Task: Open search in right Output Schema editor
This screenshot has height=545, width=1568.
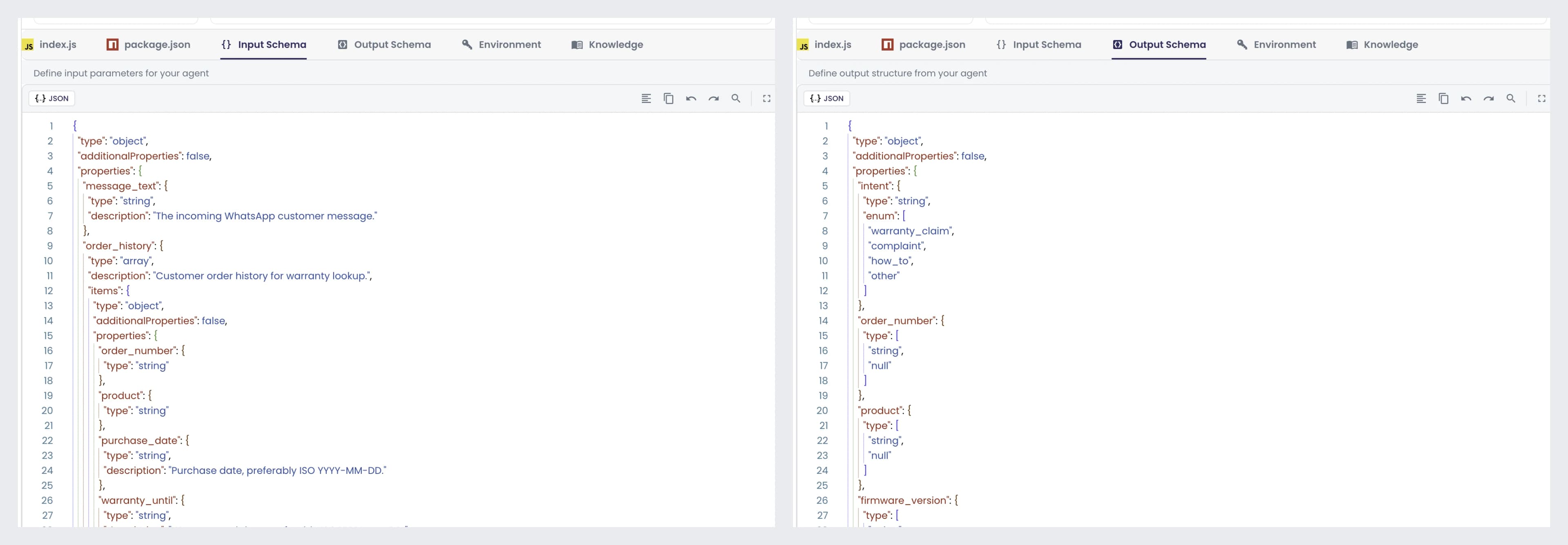Action: [x=1511, y=98]
